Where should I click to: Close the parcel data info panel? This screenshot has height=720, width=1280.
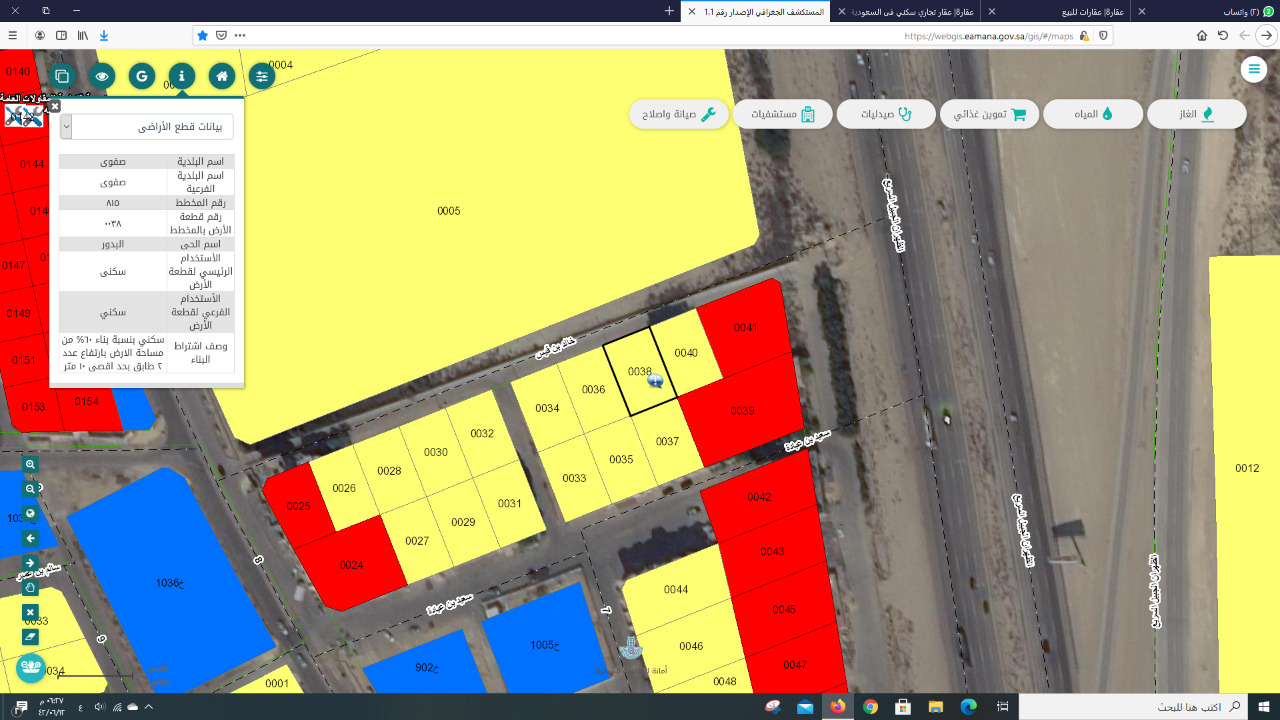point(55,105)
